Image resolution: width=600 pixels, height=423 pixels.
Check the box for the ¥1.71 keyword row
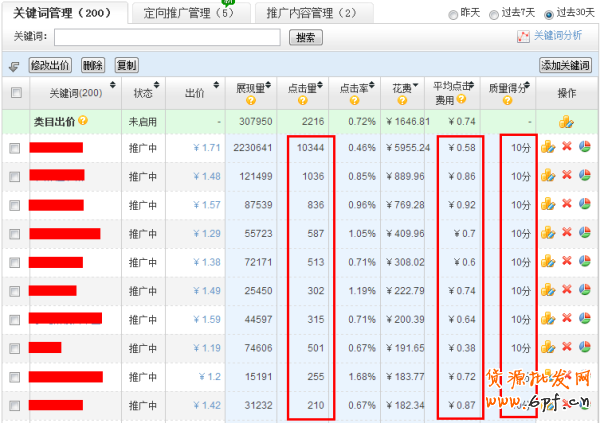click(15, 148)
